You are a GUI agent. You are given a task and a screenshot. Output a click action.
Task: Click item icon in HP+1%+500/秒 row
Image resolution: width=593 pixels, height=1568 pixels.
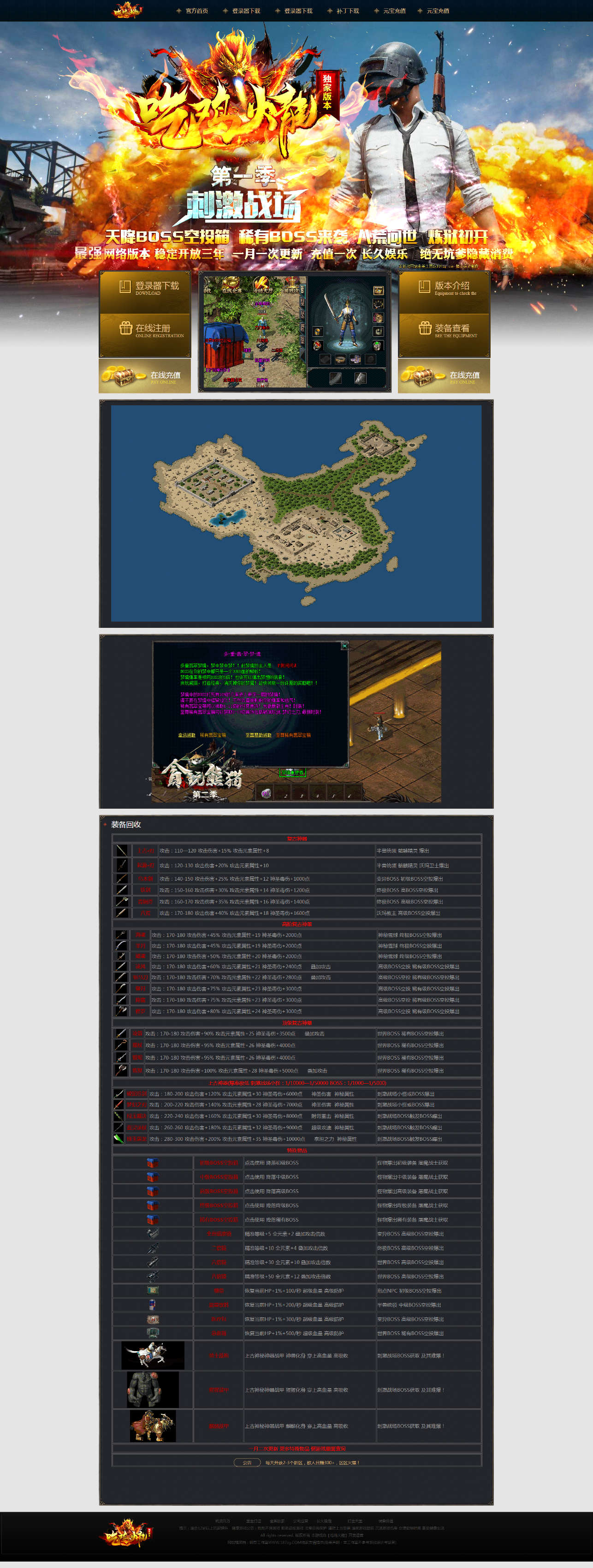(x=153, y=1333)
